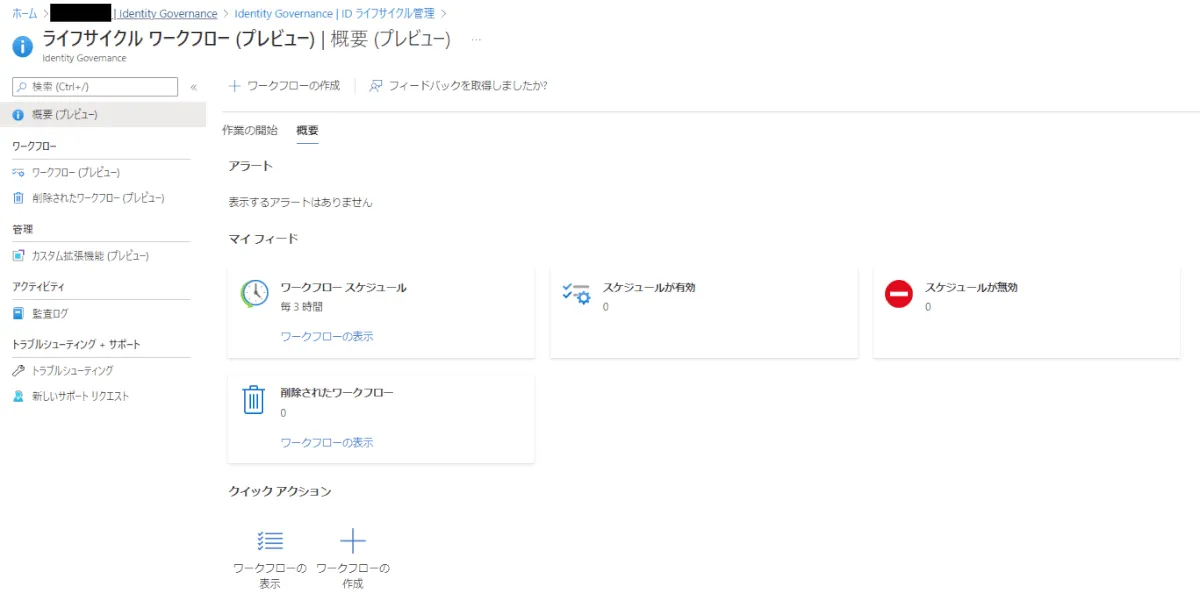Open 概要 (プレビュー) in sidebar
The width and height of the screenshot is (1200, 615).
pos(103,115)
